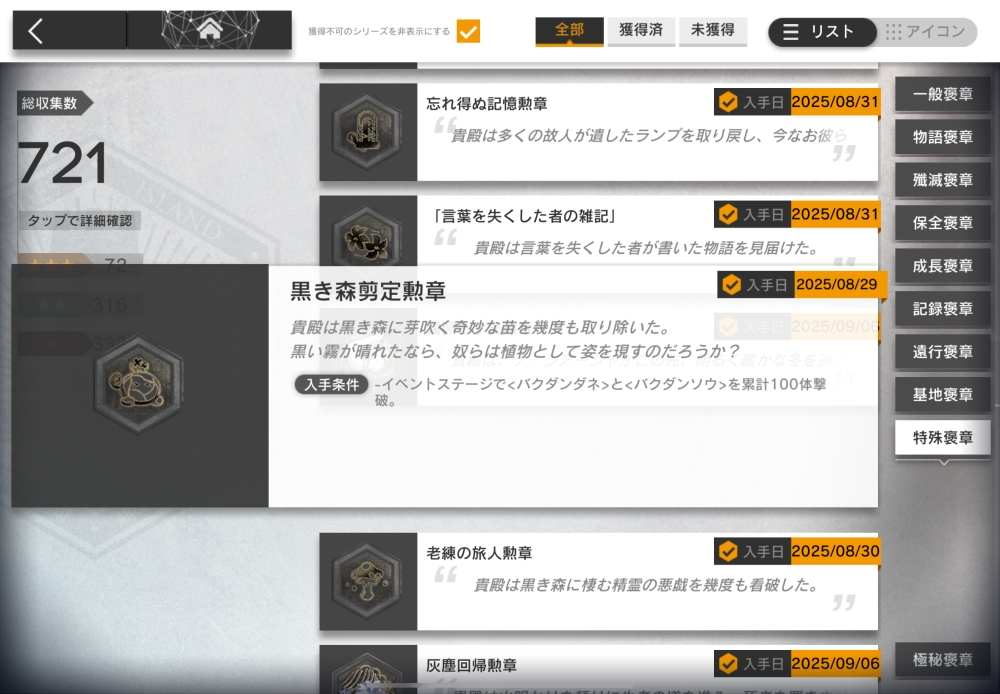Click the 灰塵回帰勲章 medal icon
Viewport: 1000px width, 694px height.
[x=367, y=674]
